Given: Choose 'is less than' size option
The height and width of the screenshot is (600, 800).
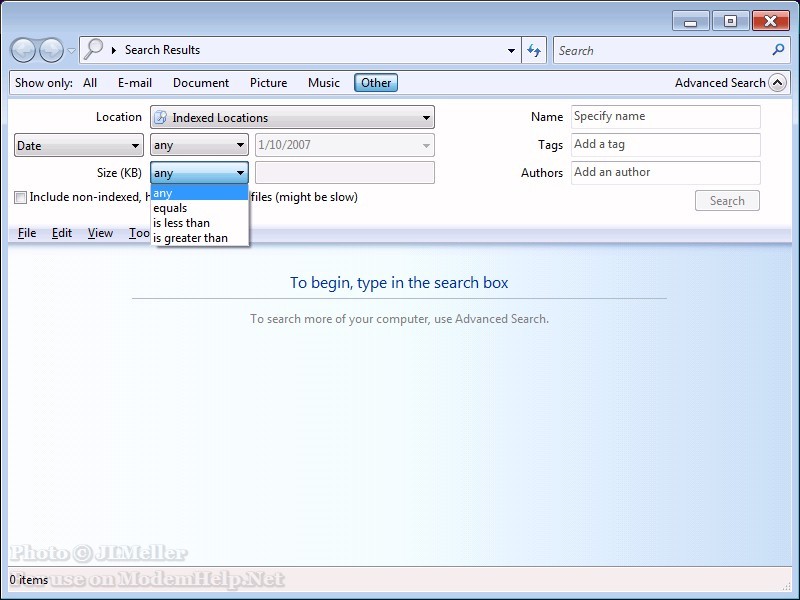Looking at the screenshot, I should click(x=199, y=223).
